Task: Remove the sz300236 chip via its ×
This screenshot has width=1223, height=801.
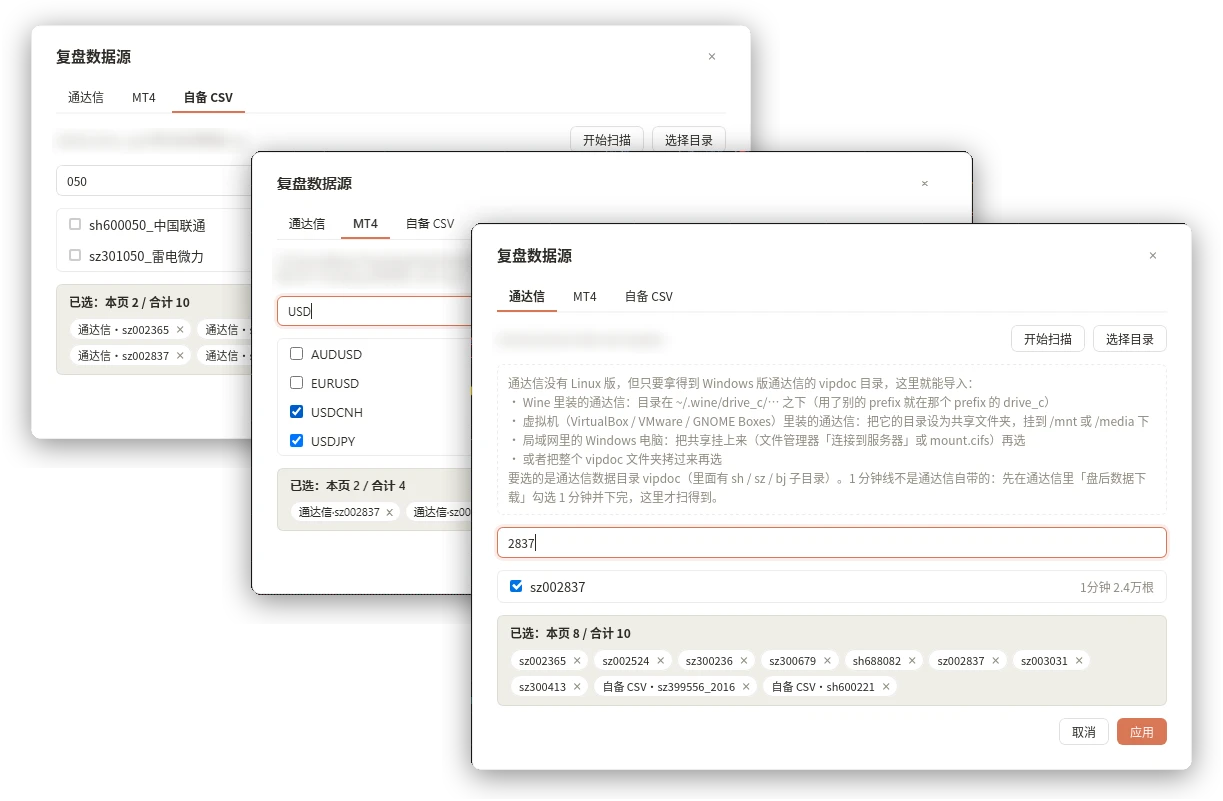Action: coord(744,661)
